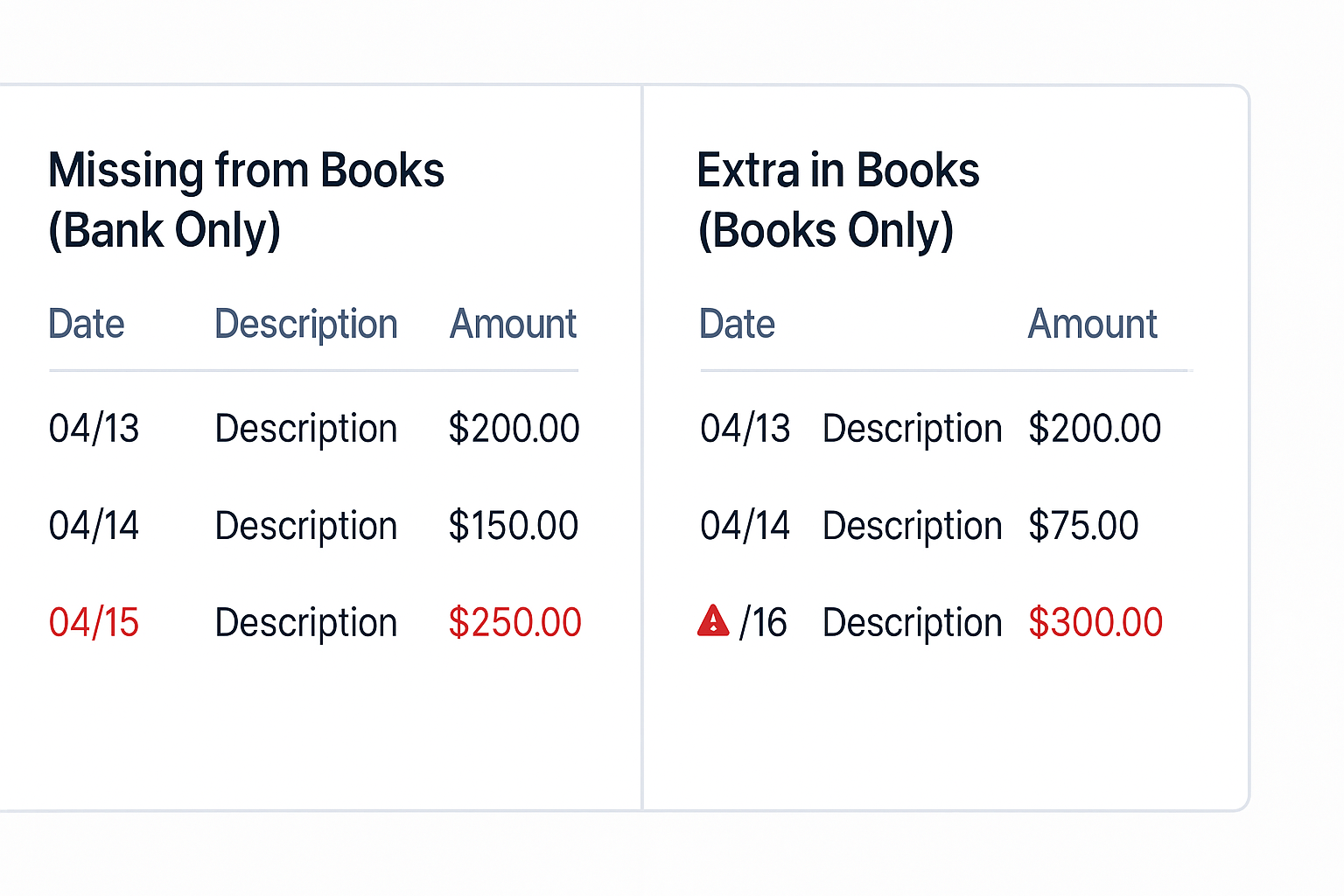Click the 04/14 date in Extra in Books

(745, 525)
